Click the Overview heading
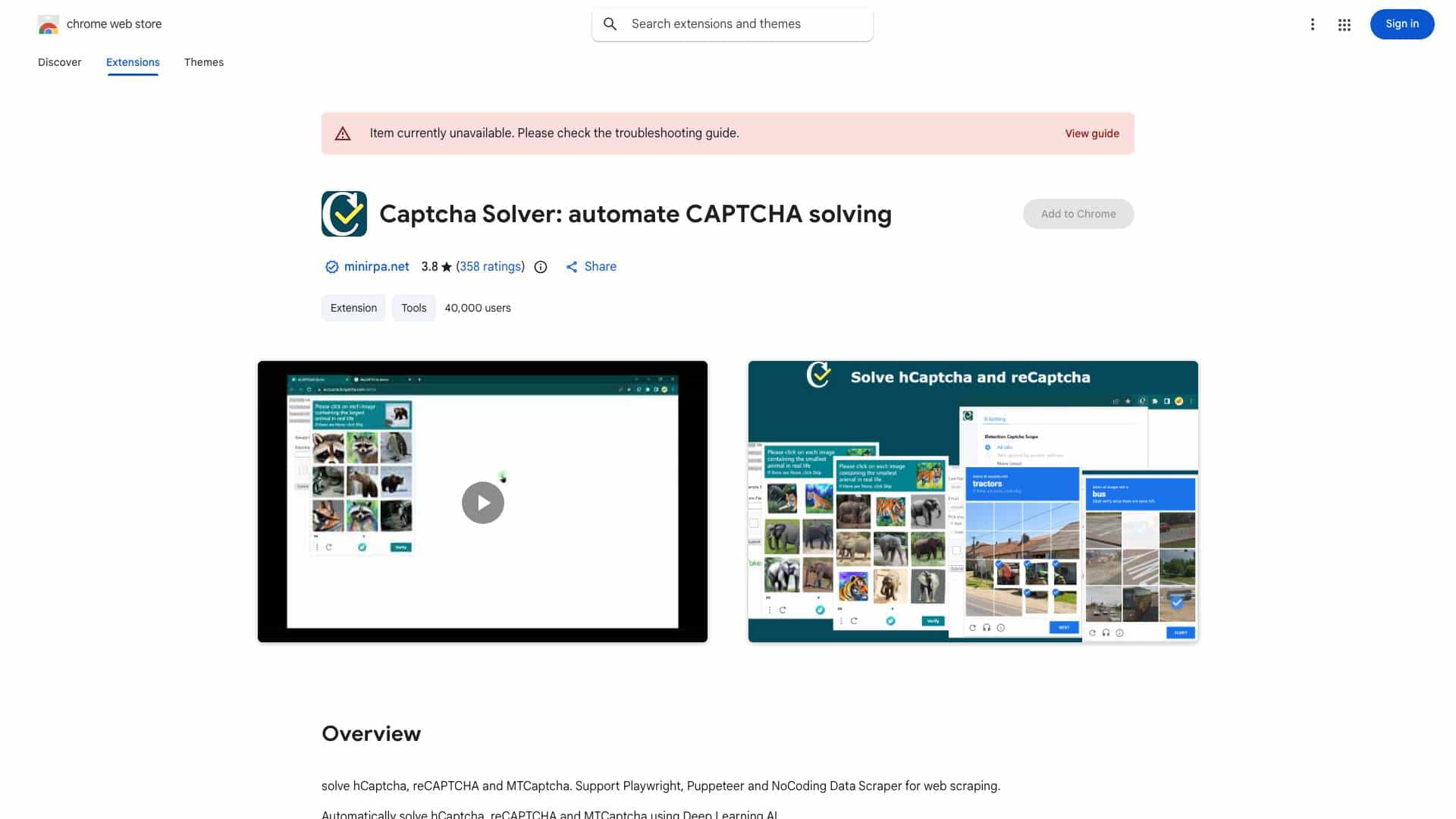The height and width of the screenshot is (819, 1456). [x=372, y=734]
